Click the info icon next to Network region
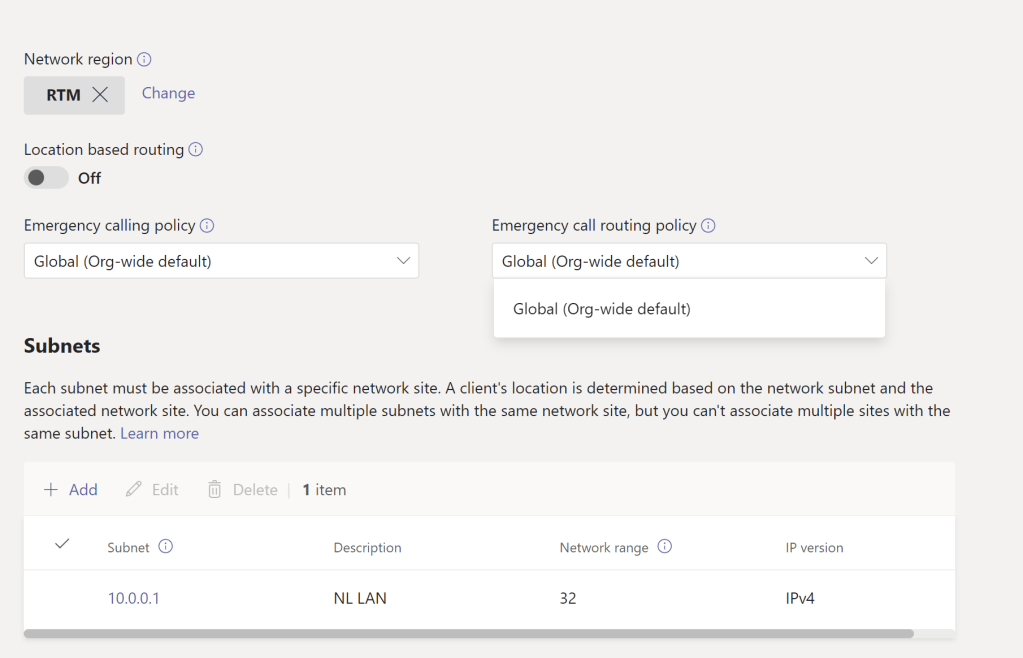1023x658 pixels. click(x=144, y=59)
